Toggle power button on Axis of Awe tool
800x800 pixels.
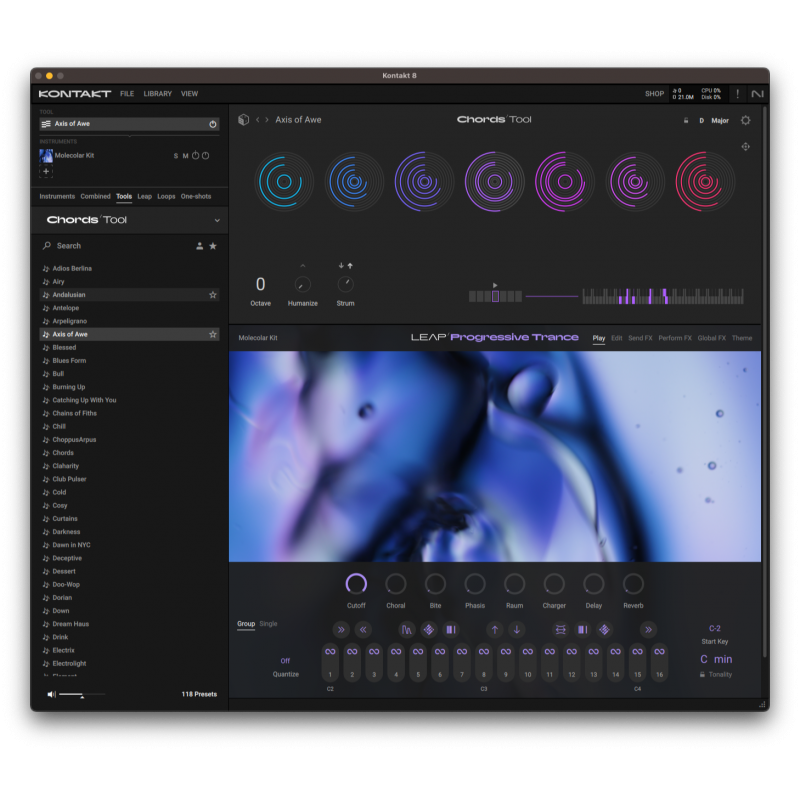click(x=213, y=124)
